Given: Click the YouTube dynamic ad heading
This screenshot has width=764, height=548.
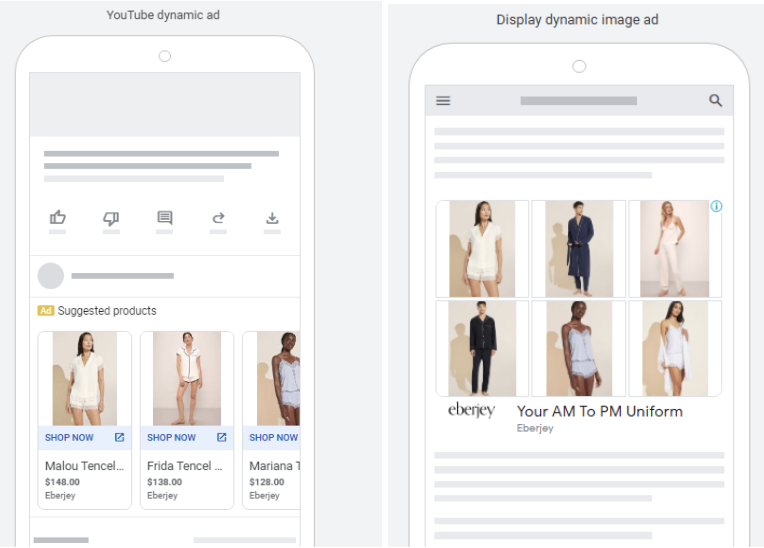Looking at the screenshot, I should [163, 15].
